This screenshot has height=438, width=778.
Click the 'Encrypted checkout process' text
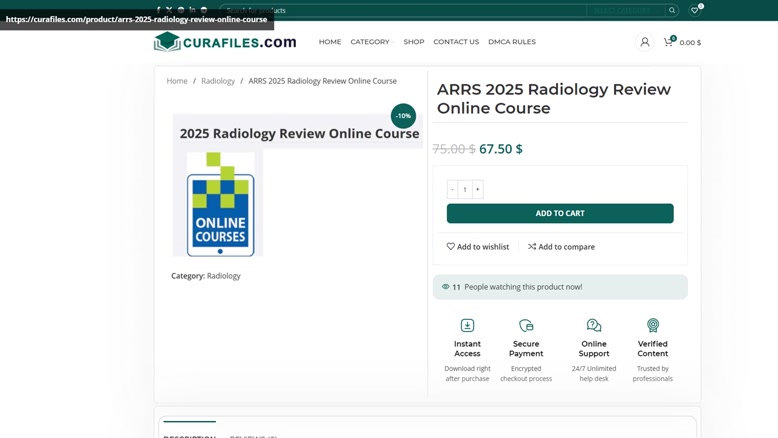526,374
